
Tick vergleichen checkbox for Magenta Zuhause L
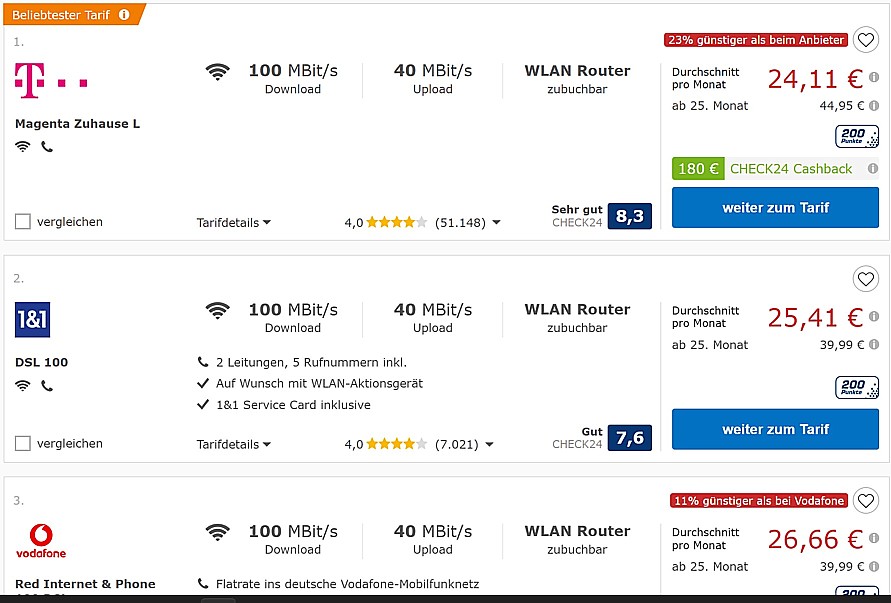pos(23,221)
